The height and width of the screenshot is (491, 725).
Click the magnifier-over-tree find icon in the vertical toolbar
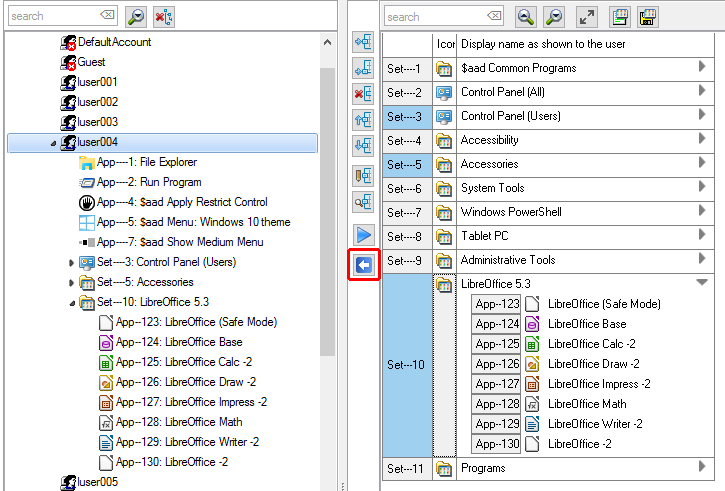[x=363, y=203]
